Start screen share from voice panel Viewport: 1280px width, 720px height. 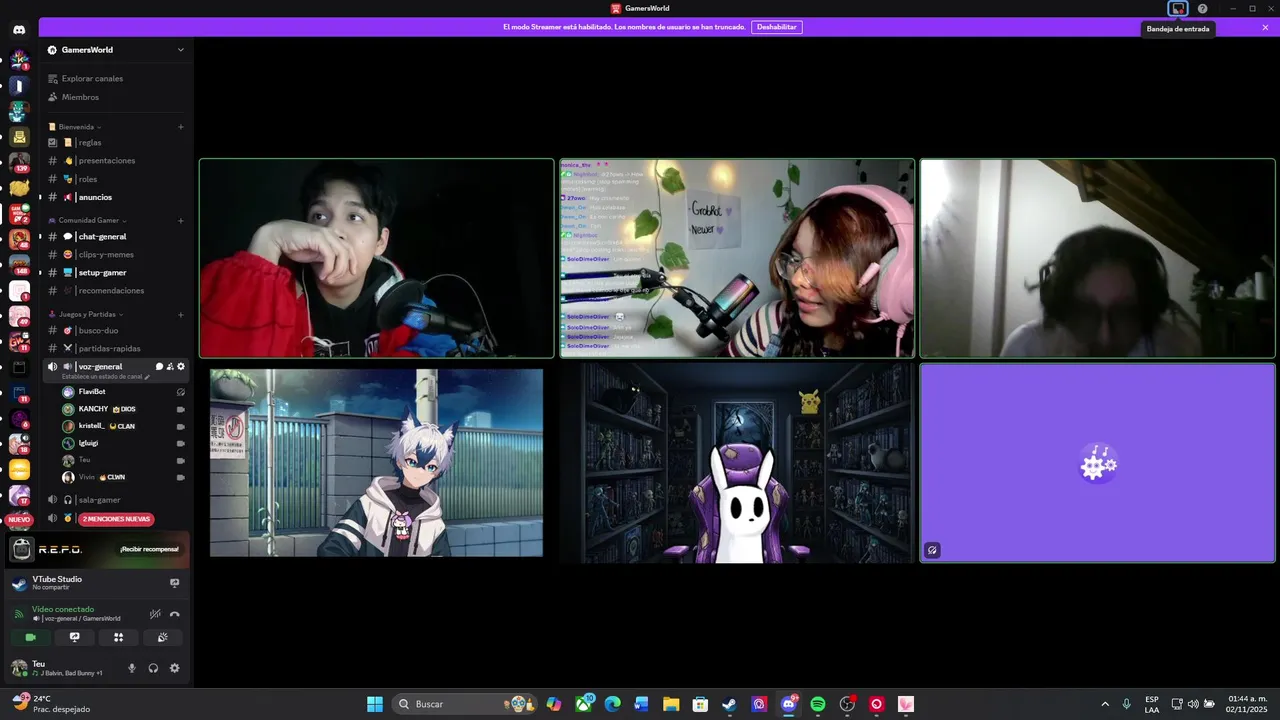(74, 637)
